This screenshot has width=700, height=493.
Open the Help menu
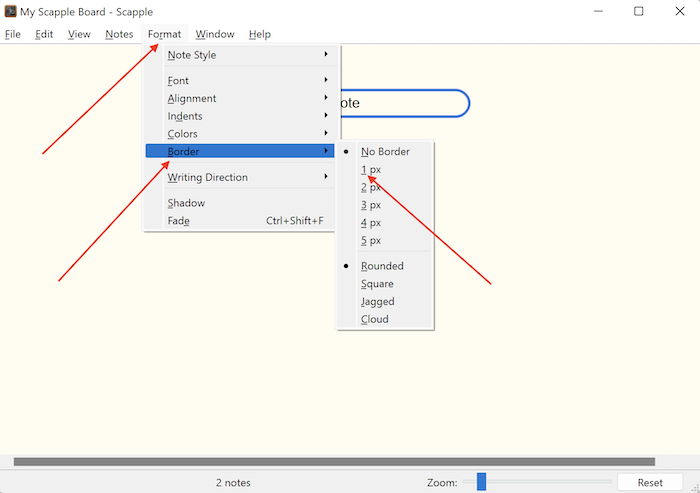[x=260, y=34]
